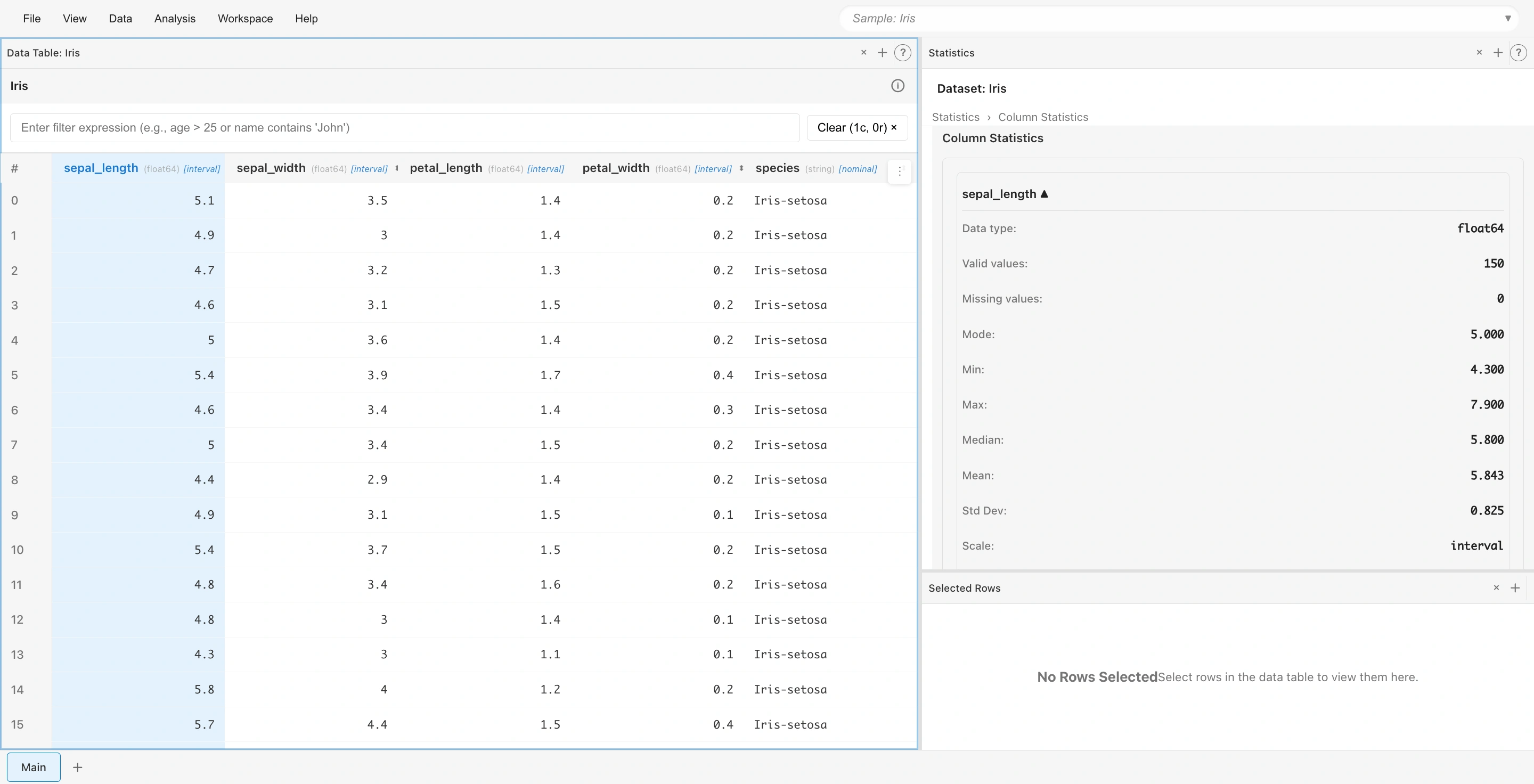This screenshot has width=1534, height=784.
Task: Open help for the Data Table panel
Action: [903, 53]
